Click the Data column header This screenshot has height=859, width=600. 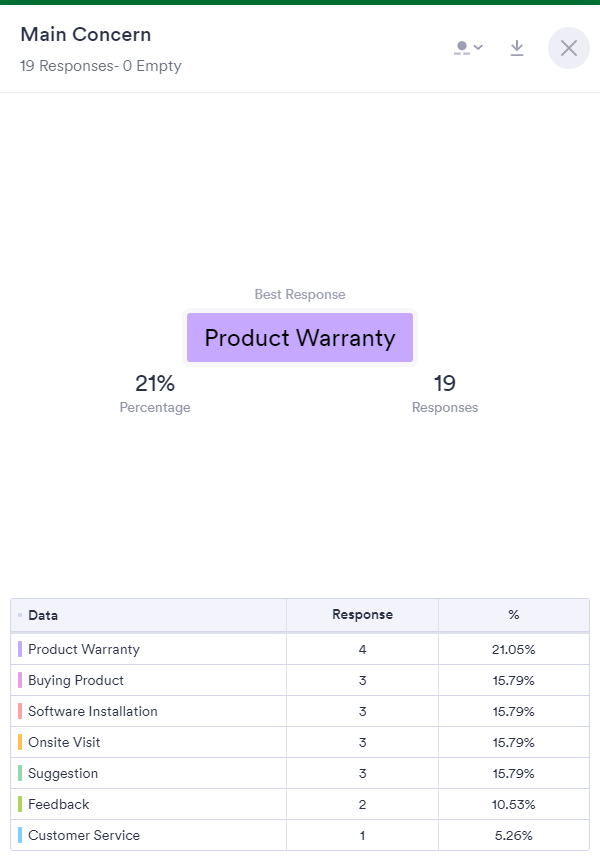pos(43,615)
